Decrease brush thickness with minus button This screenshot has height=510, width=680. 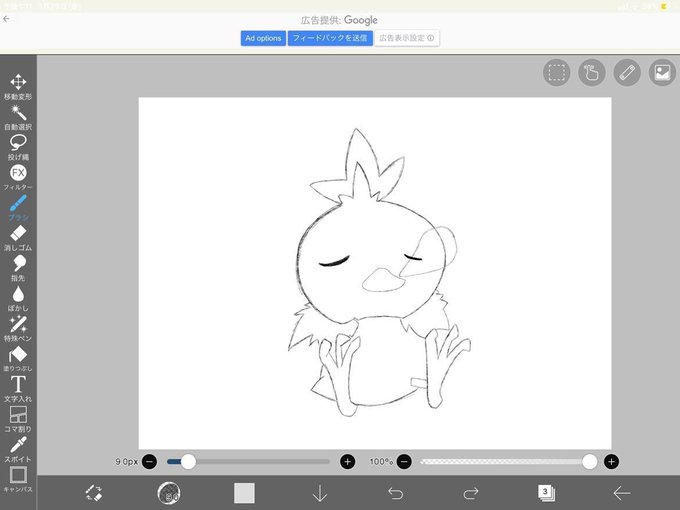pyautogui.click(x=150, y=461)
